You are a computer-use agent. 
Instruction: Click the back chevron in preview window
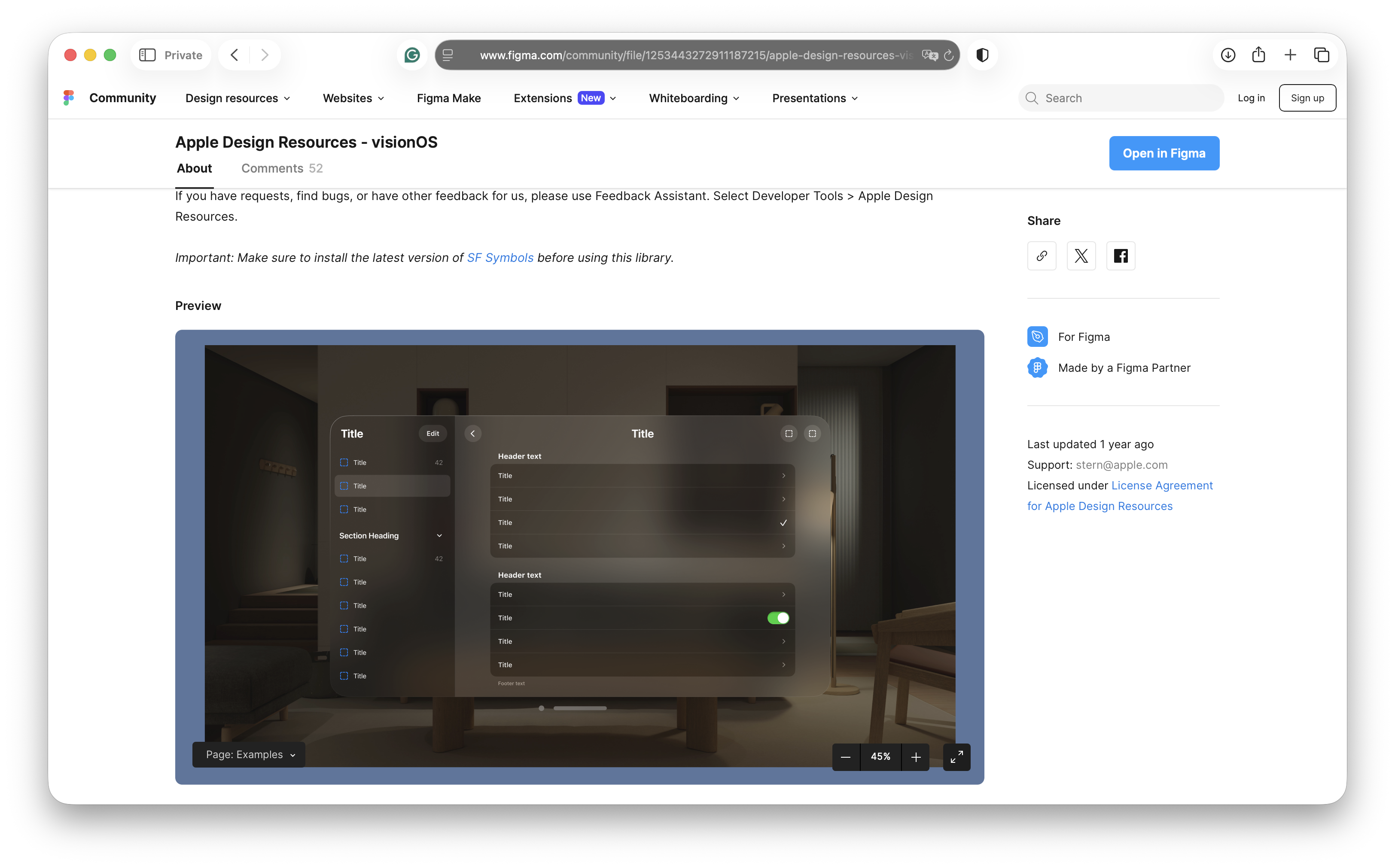coord(472,434)
